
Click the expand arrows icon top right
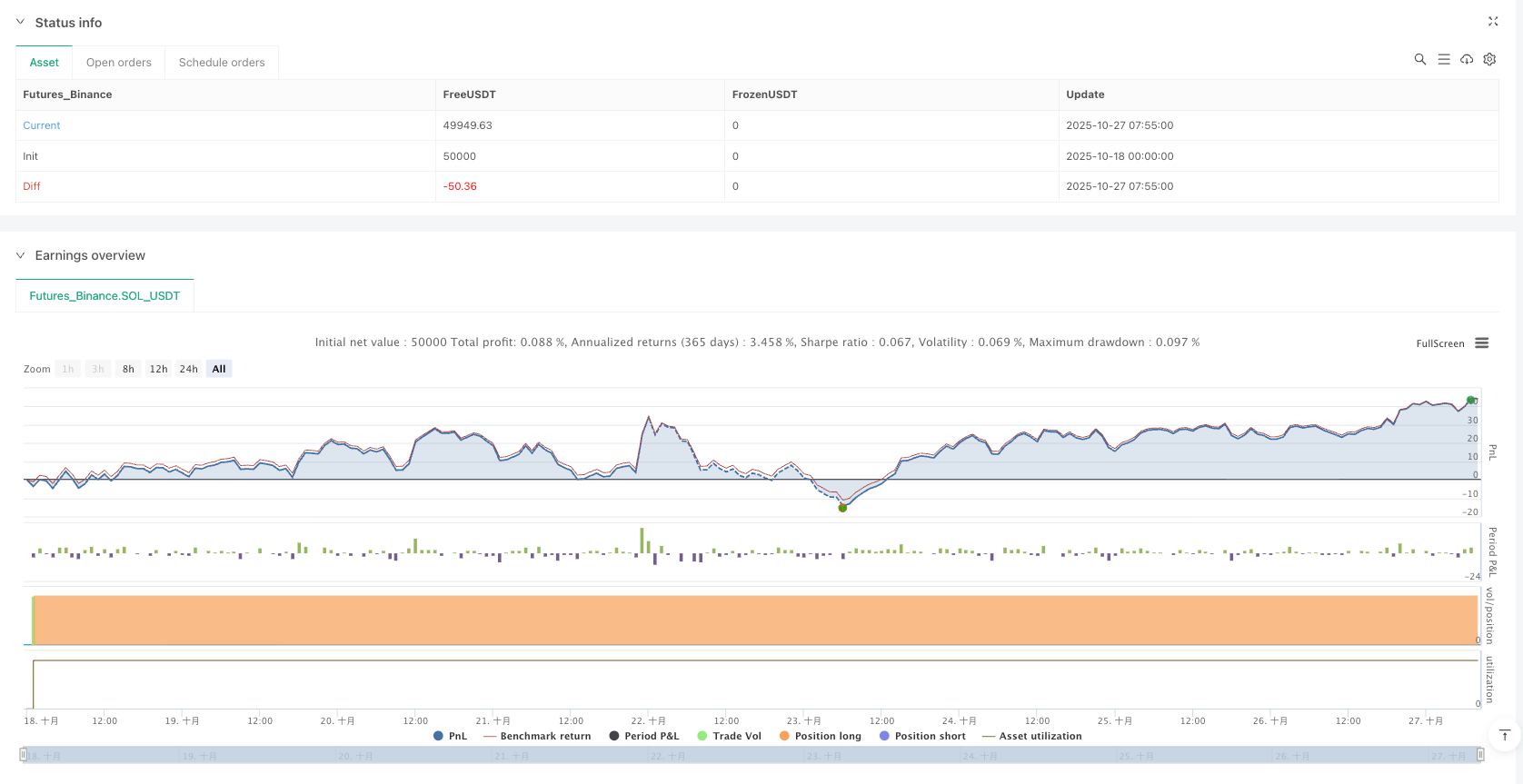click(1492, 21)
